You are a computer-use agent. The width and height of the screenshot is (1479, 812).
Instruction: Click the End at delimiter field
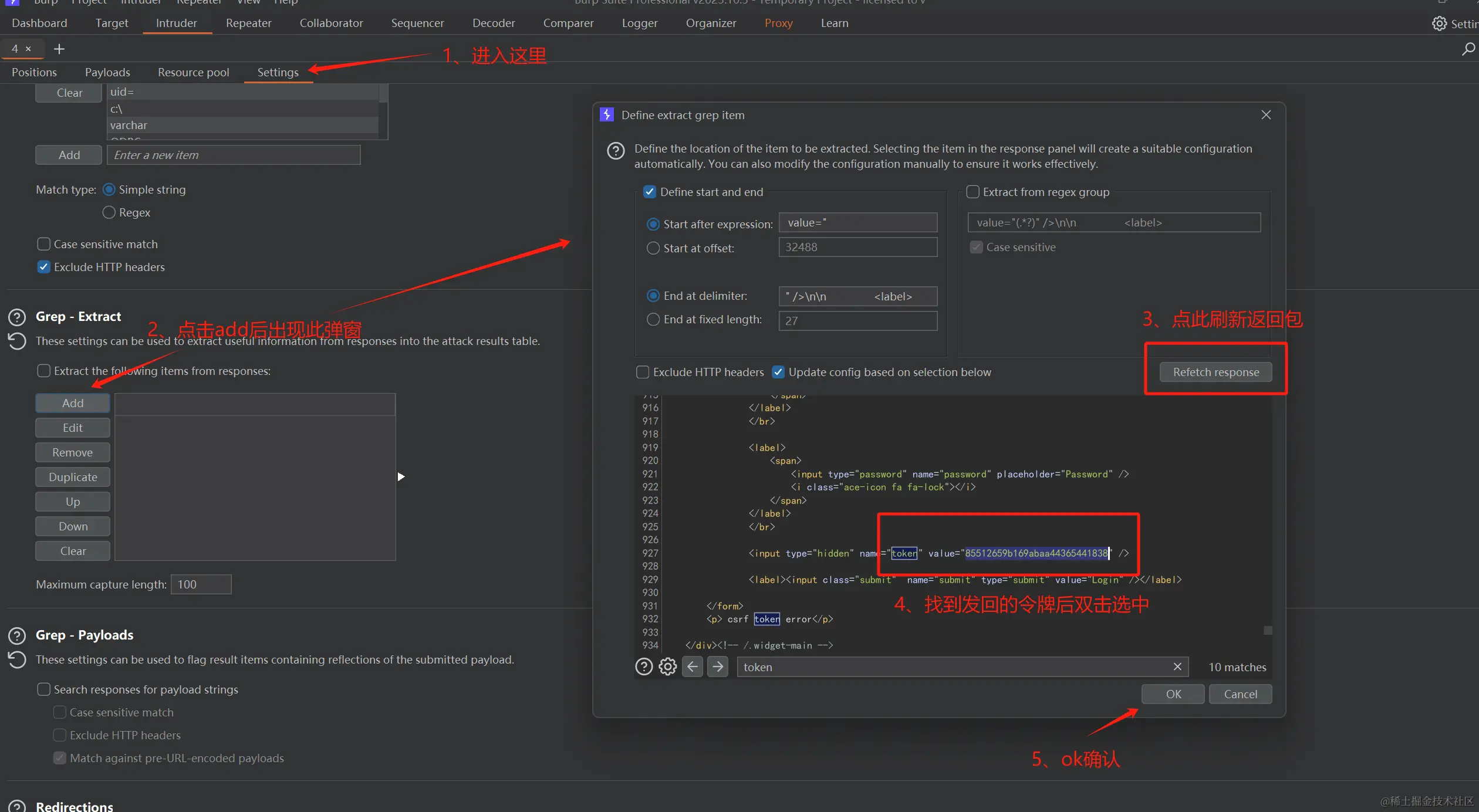click(858, 296)
